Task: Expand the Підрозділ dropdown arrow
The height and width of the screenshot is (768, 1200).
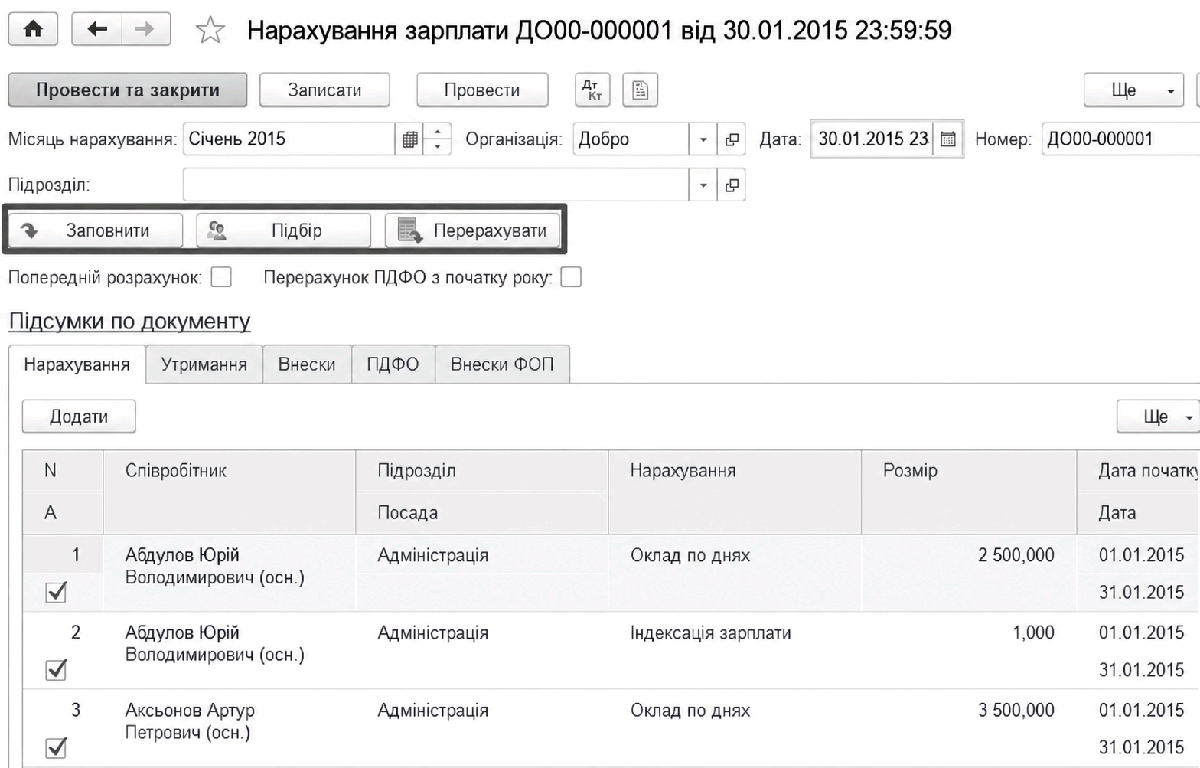Action: tap(704, 185)
